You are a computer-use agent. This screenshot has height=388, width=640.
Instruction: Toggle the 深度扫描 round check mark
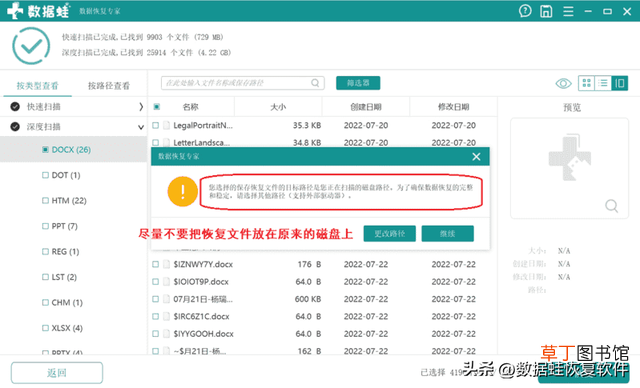tap(15, 126)
